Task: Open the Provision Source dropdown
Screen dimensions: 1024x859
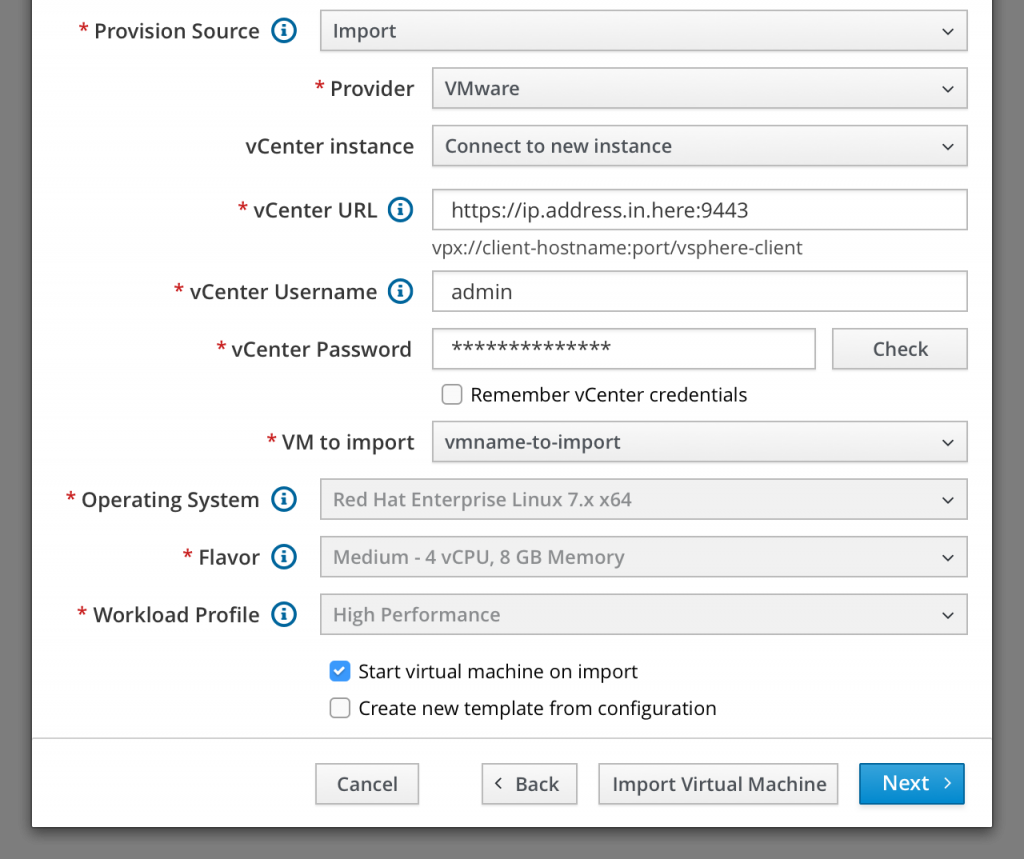Action: point(643,31)
